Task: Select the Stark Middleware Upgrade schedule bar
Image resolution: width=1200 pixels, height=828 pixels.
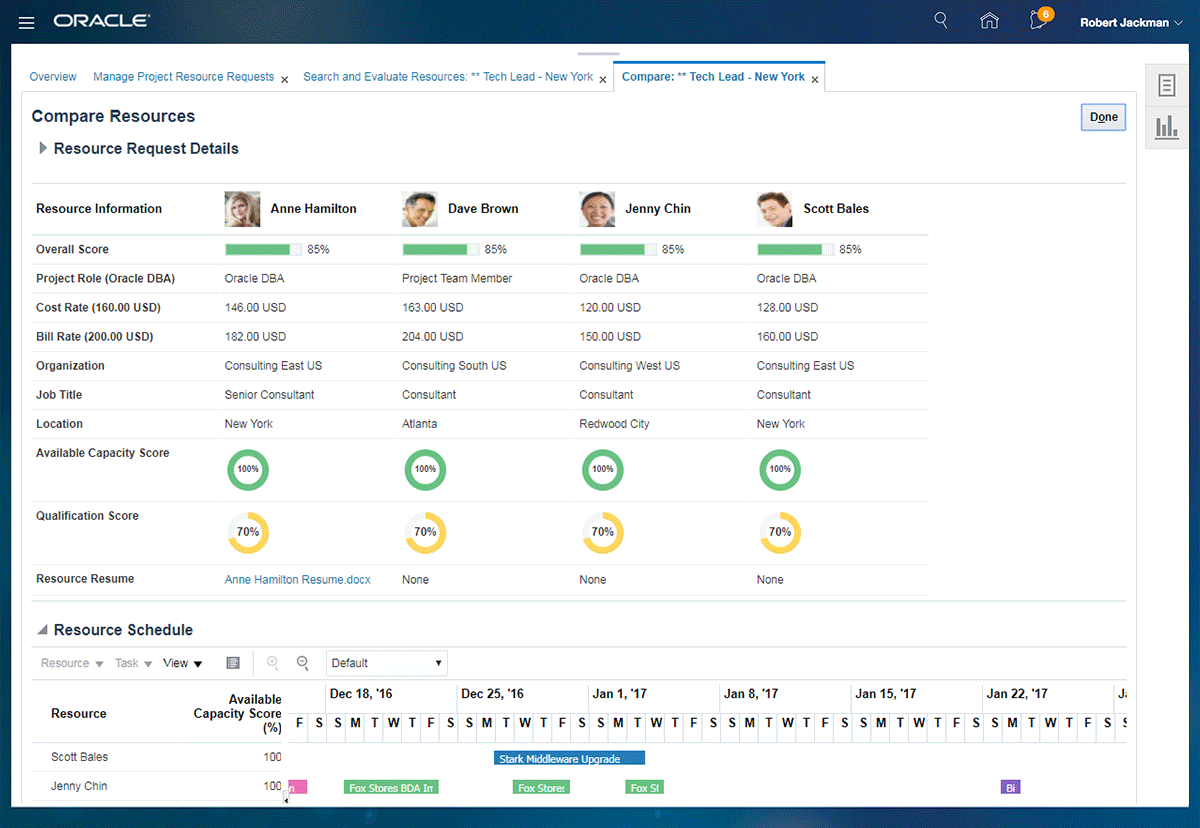Action: [569, 758]
